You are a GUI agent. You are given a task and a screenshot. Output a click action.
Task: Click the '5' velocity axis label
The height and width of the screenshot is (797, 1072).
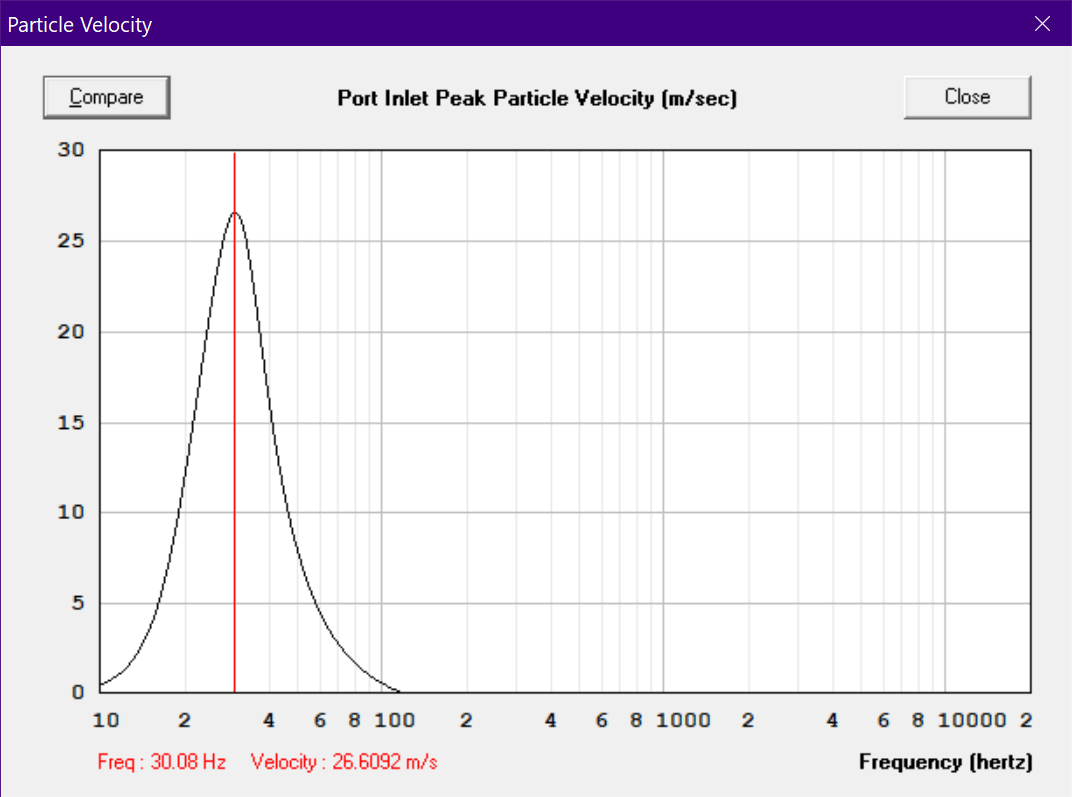point(78,603)
